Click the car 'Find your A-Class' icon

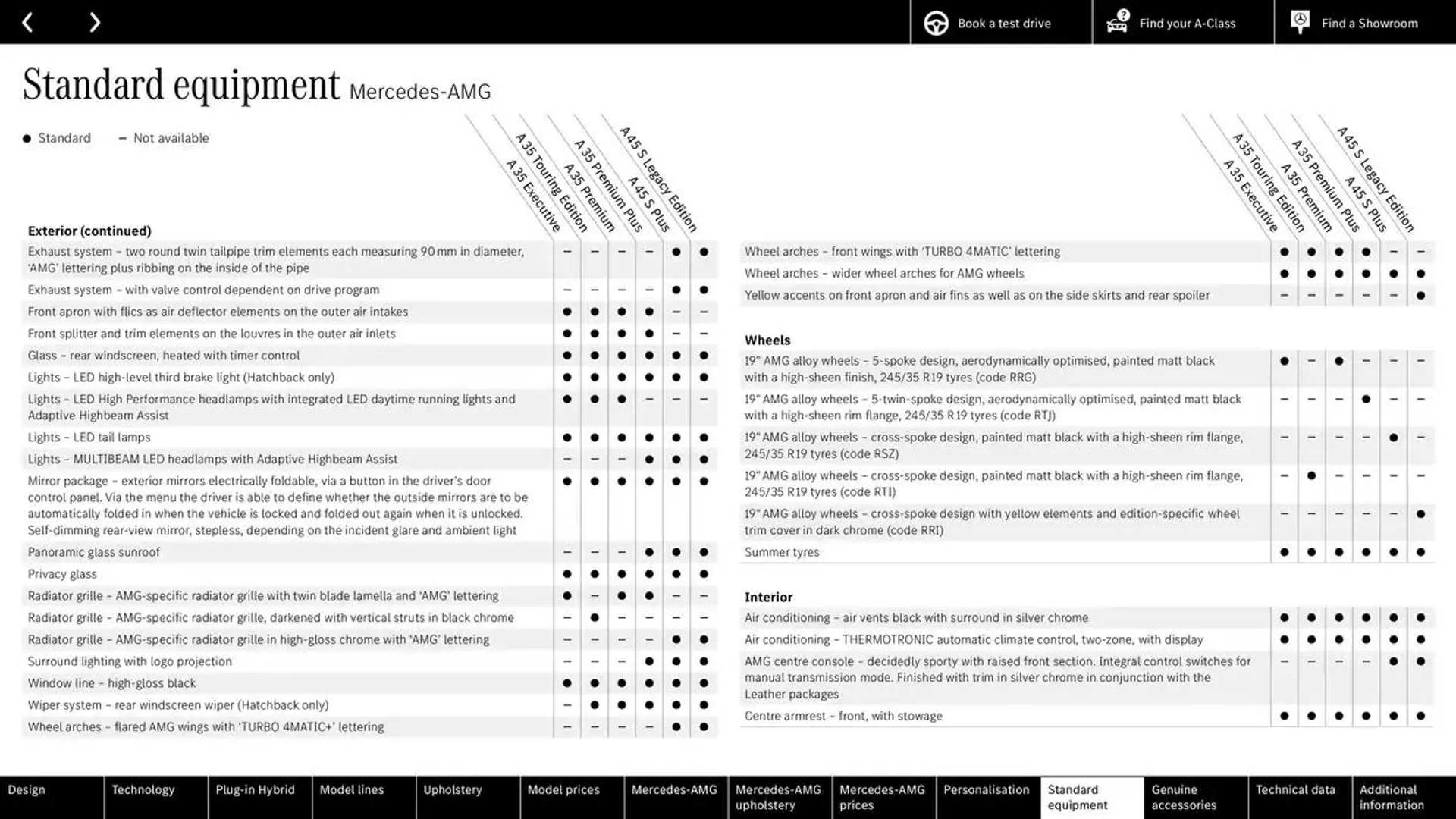click(x=1117, y=22)
